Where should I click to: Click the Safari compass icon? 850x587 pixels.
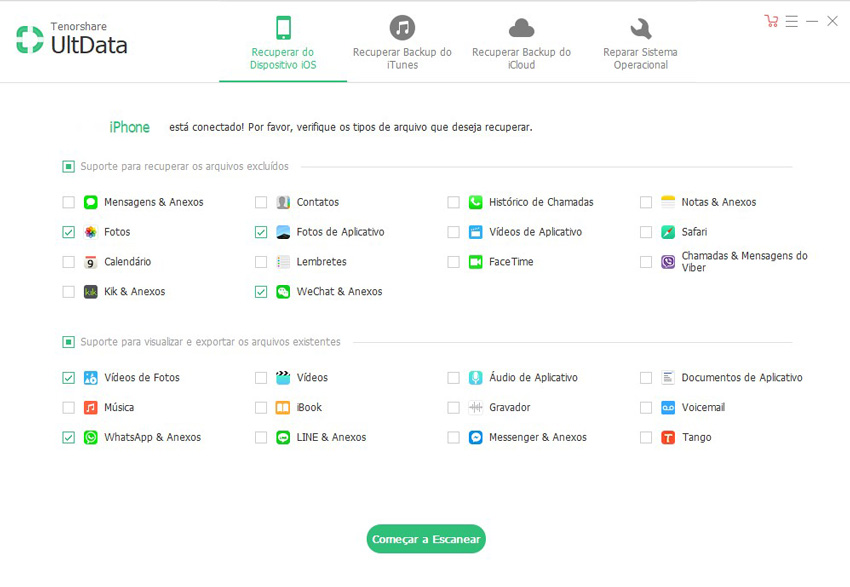click(x=668, y=232)
